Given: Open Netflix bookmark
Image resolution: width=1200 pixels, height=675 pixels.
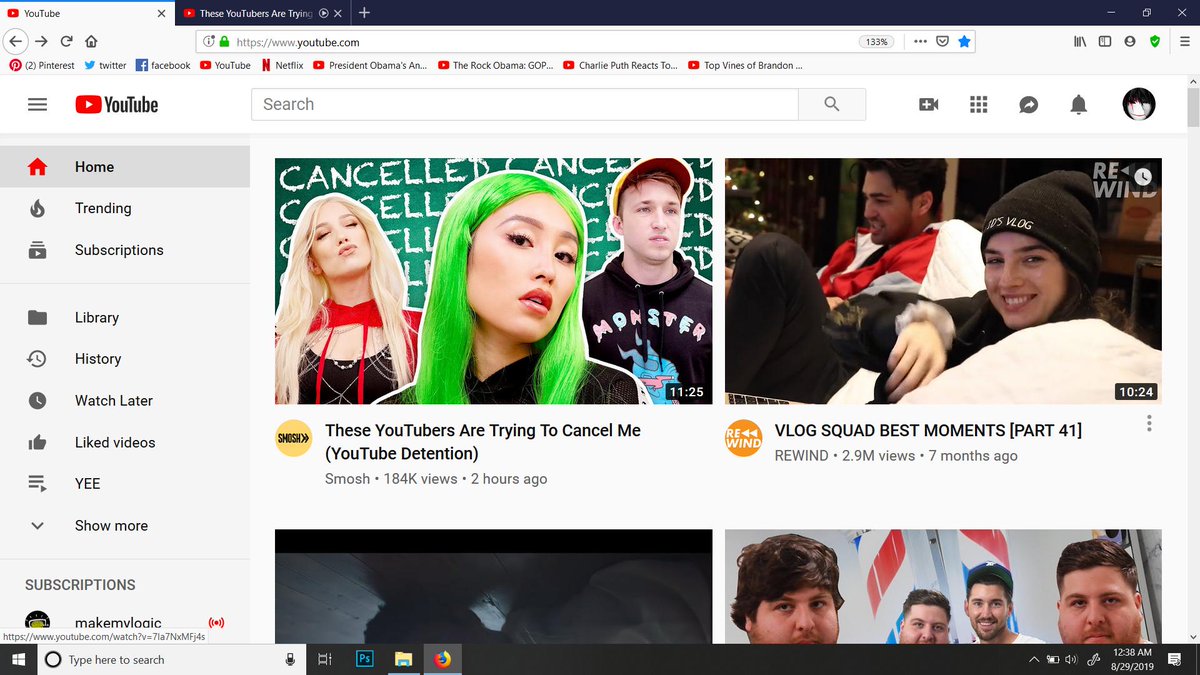Looking at the screenshot, I should pyautogui.click(x=282, y=65).
